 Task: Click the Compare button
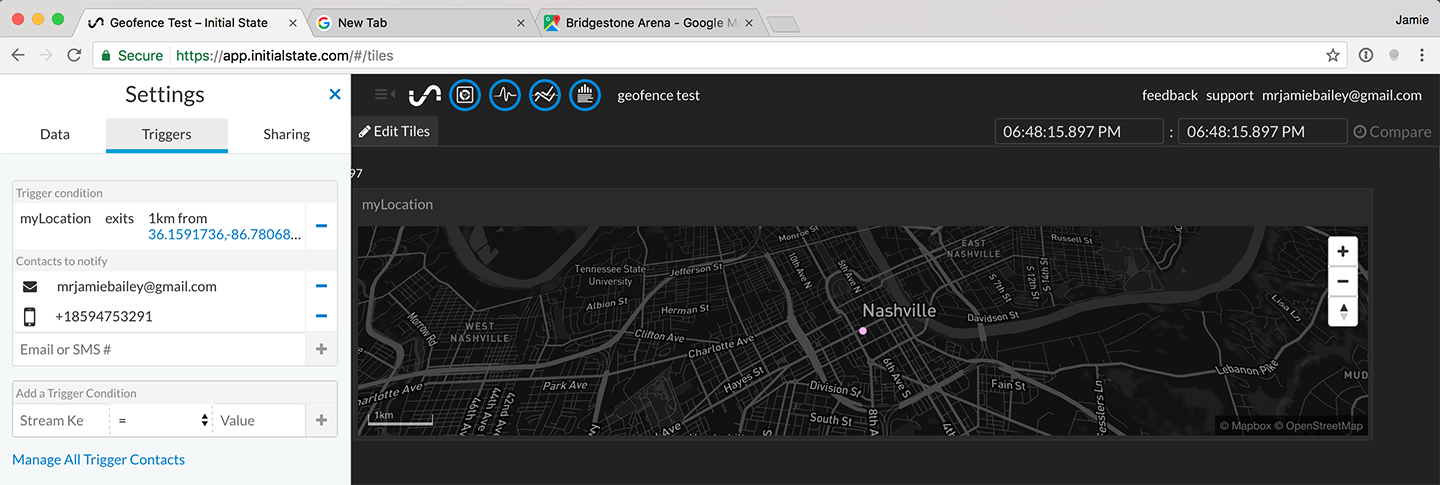pos(1392,131)
